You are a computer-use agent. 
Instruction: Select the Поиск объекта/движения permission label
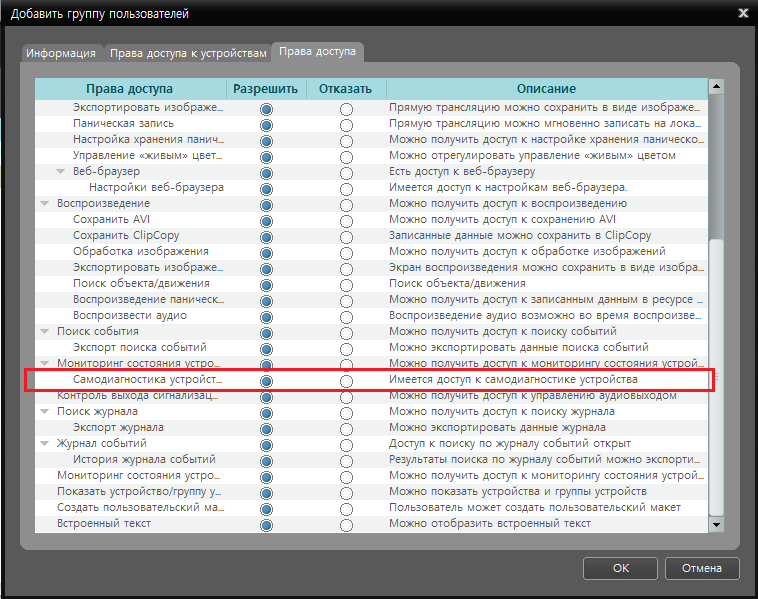[141, 283]
